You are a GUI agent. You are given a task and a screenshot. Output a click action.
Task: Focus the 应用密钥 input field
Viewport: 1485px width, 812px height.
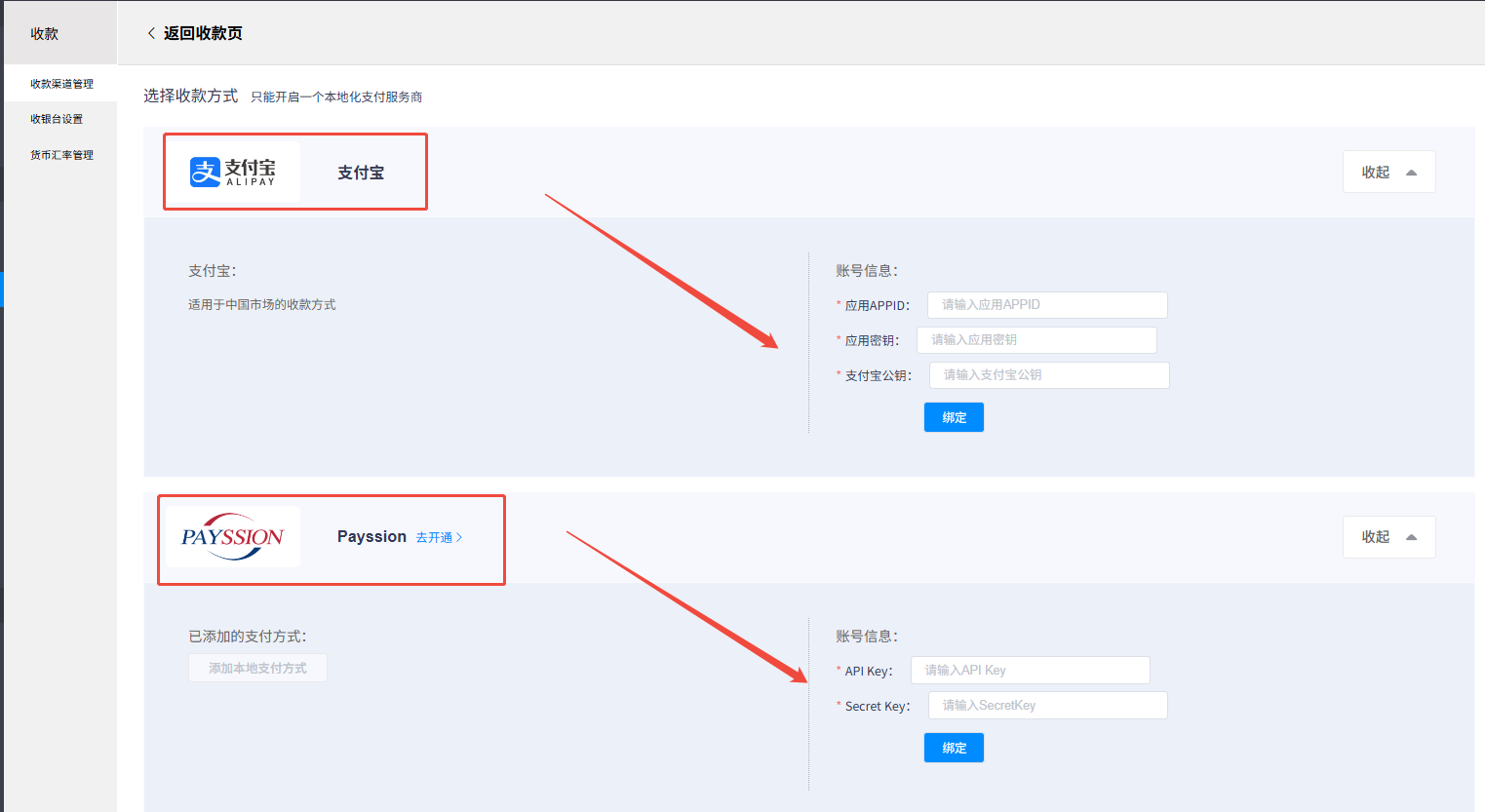1036,340
